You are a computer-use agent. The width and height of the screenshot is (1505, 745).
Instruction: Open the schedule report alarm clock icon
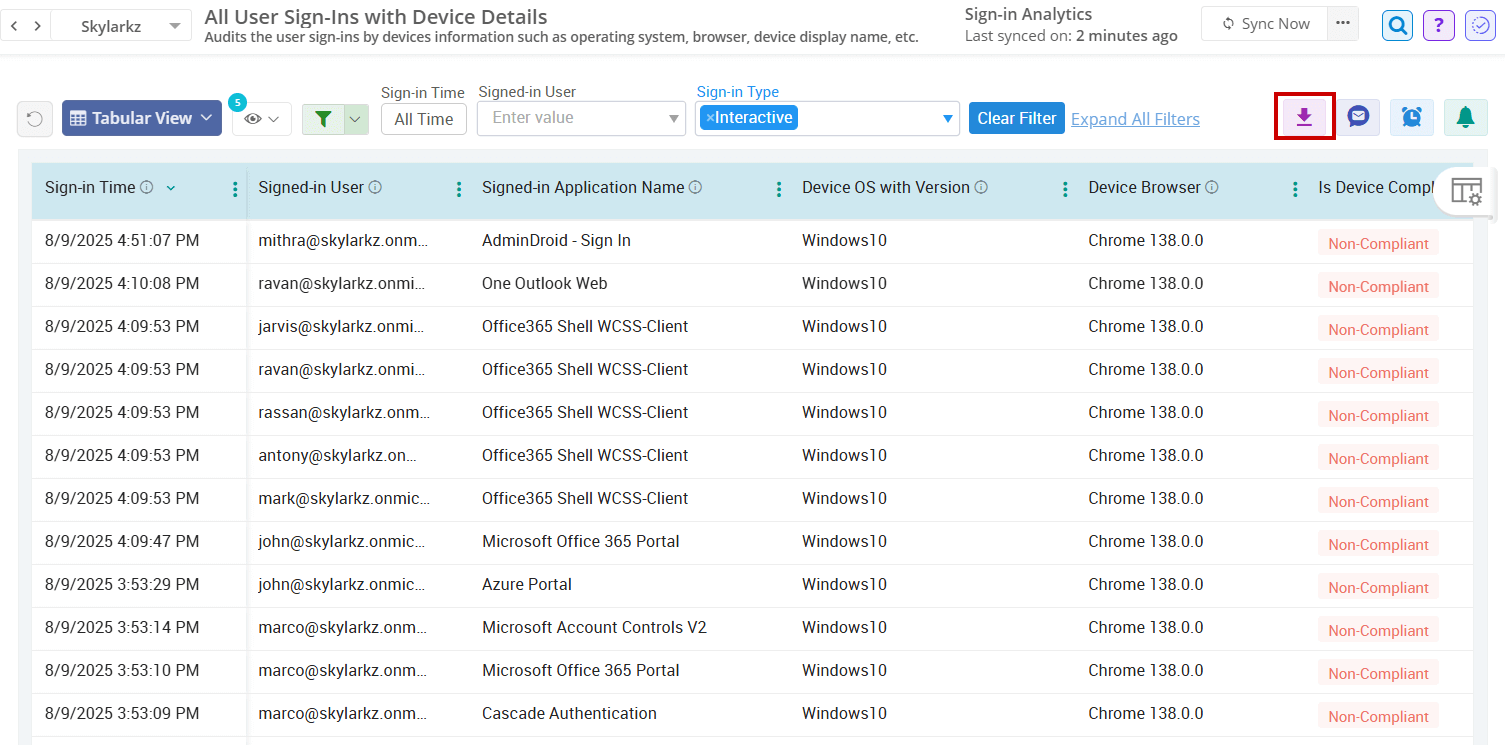[x=1411, y=116]
